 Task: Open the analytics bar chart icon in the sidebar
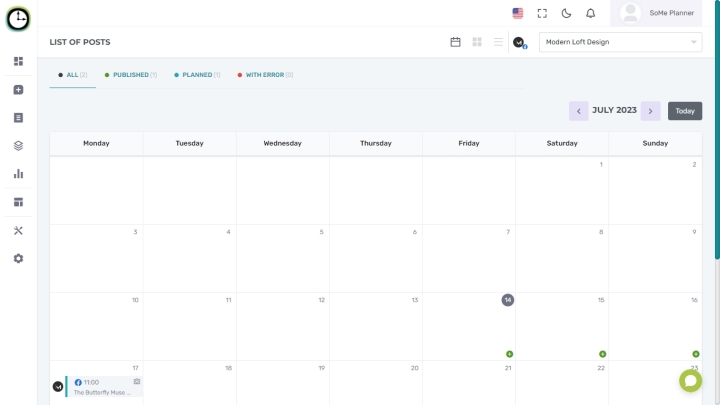coord(18,174)
